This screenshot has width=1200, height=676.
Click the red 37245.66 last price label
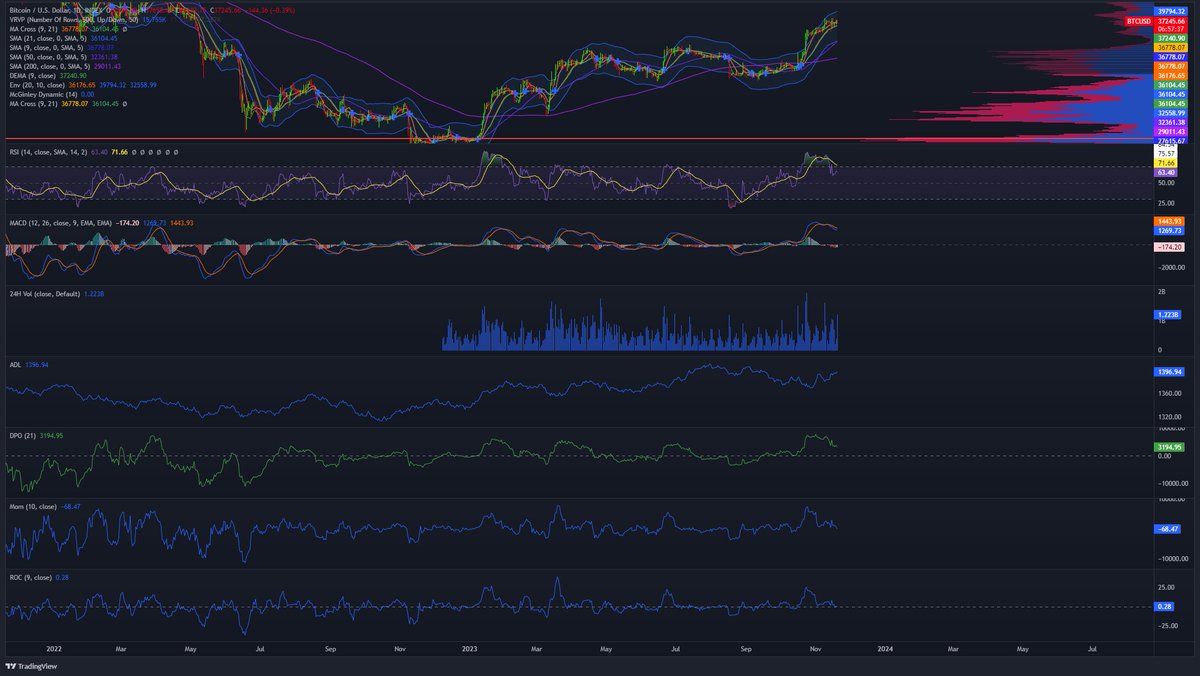1172,20
